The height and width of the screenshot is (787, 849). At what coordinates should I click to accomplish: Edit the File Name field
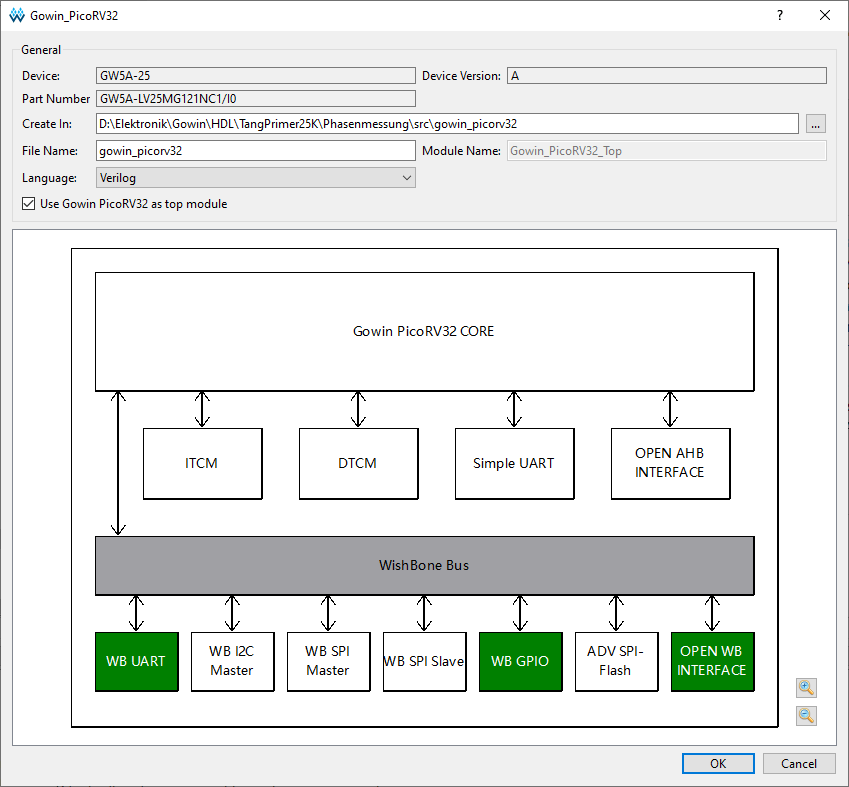tap(256, 151)
